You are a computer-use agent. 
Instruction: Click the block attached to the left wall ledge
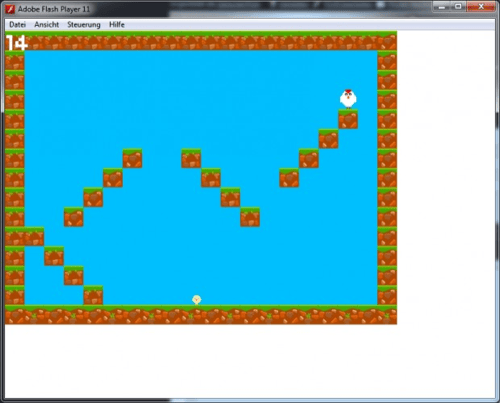tap(34, 236)
